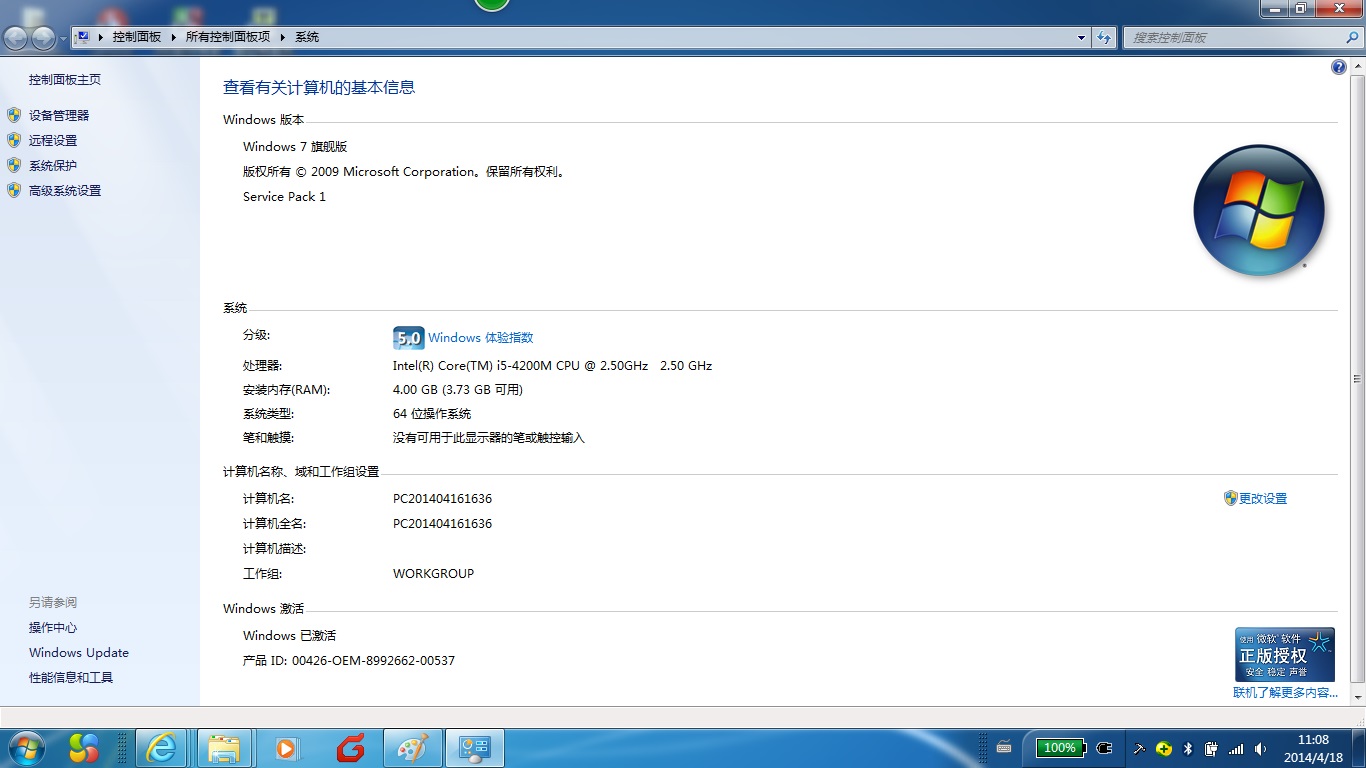Click the help question mark icon

coord(1339,67)
